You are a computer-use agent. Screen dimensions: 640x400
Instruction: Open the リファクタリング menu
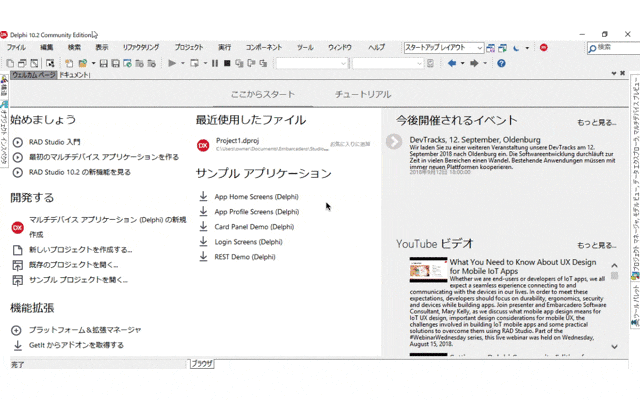[141, 47]
